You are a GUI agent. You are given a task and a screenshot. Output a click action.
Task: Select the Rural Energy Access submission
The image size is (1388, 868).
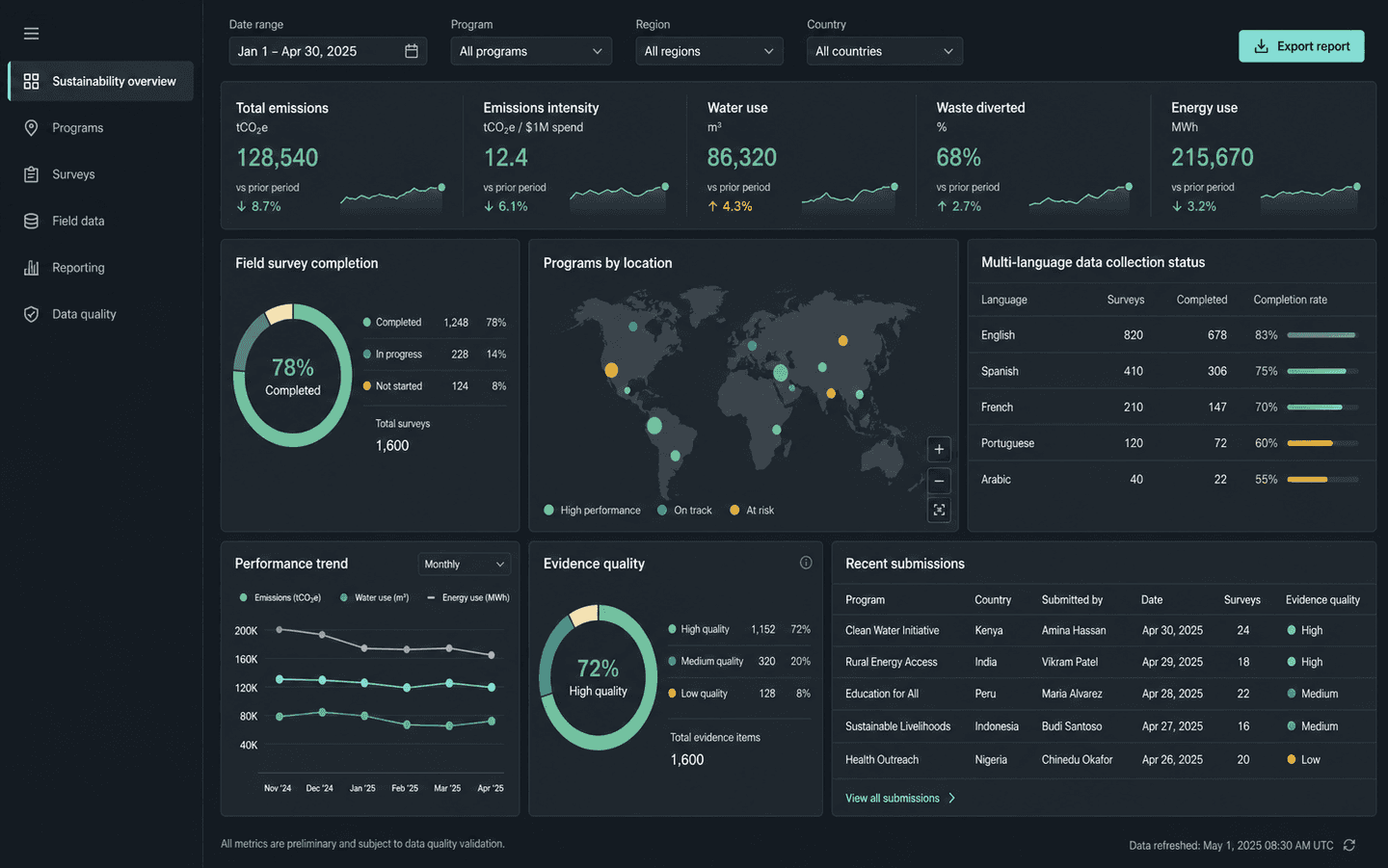pos(1104,662)
